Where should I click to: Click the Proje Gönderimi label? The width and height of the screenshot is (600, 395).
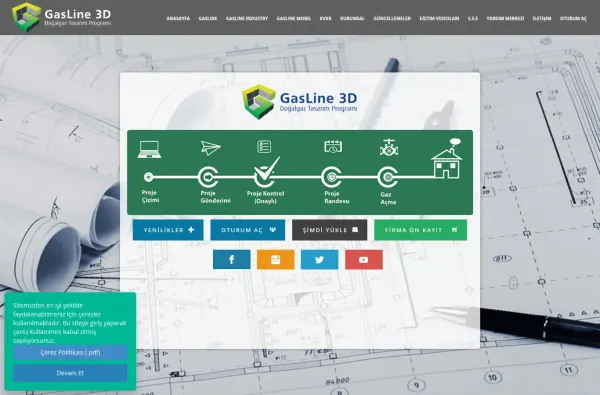tap(215, 197)
